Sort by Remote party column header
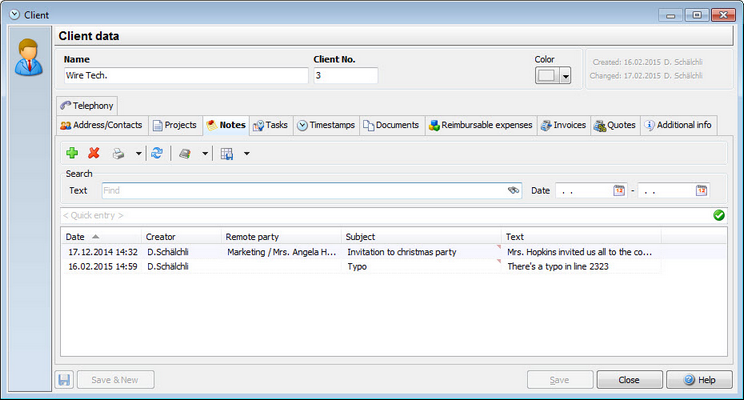 (281, 236)
